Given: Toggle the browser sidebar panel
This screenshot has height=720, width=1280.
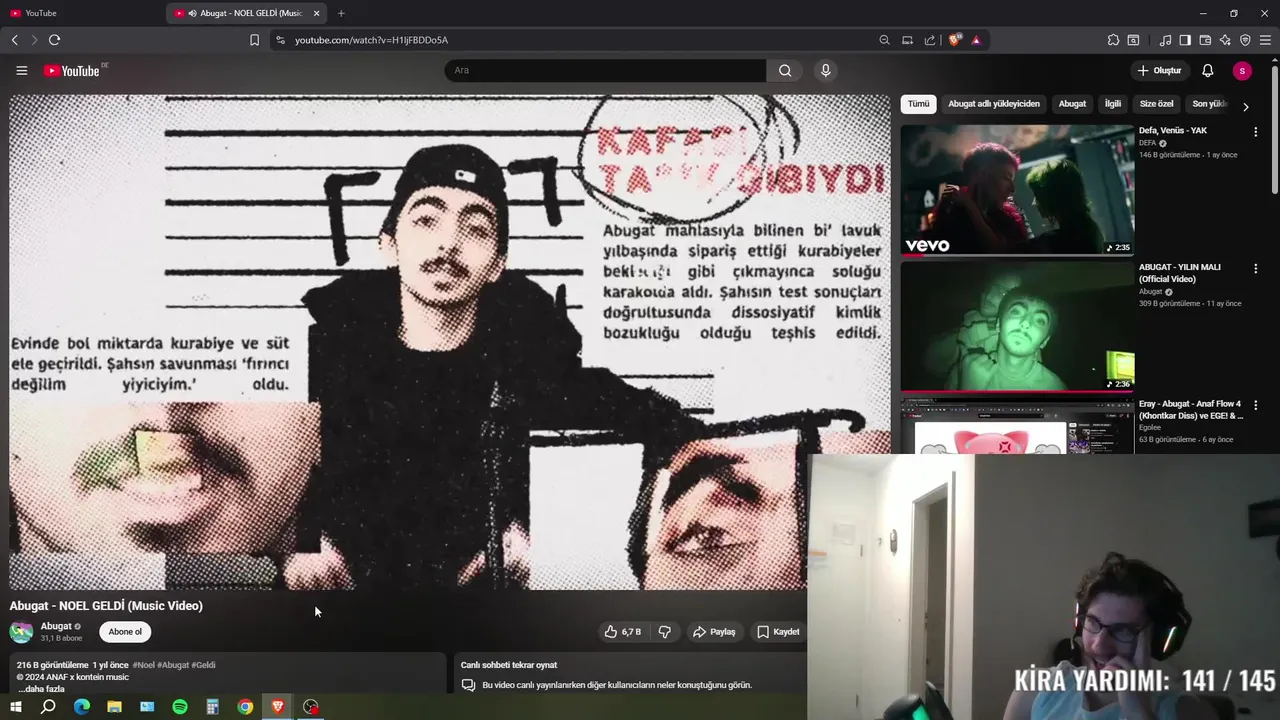Looking at the screenshot, I should point(1185,40).
